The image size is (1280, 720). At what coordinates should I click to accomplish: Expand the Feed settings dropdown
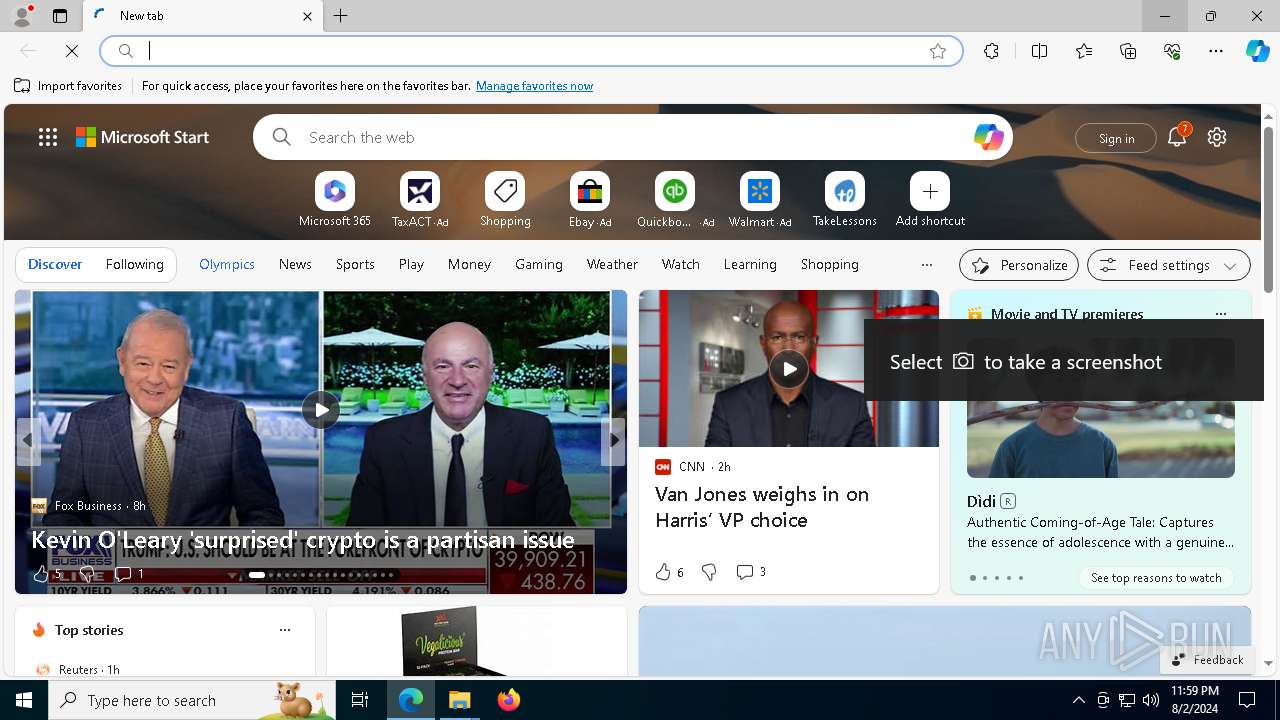click(1169, 265)
